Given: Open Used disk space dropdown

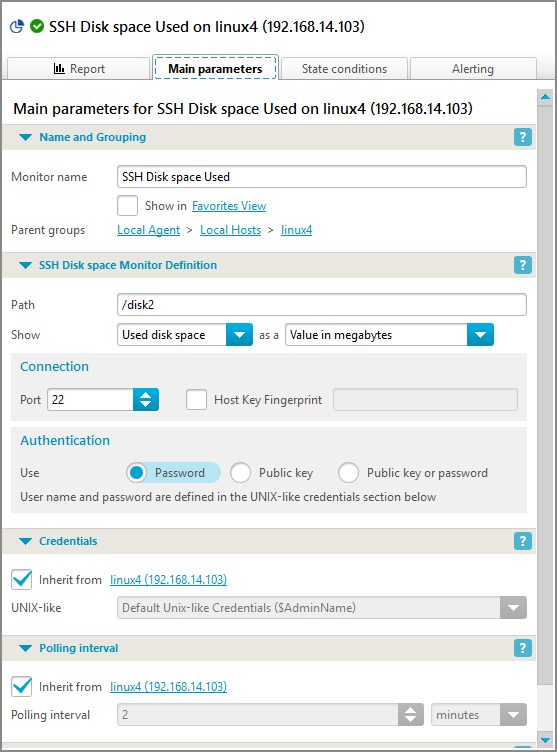Looking at the screenshot, I should [185, 335].
